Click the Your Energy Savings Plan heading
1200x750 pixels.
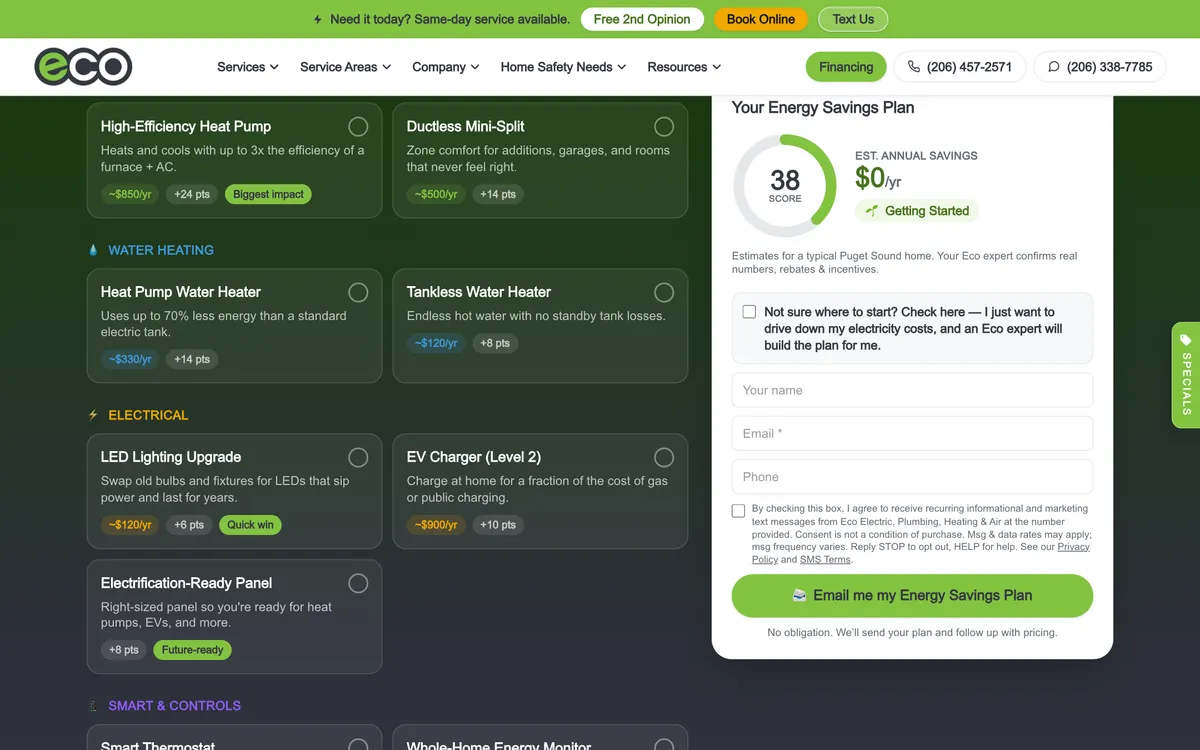coord(823,107)
